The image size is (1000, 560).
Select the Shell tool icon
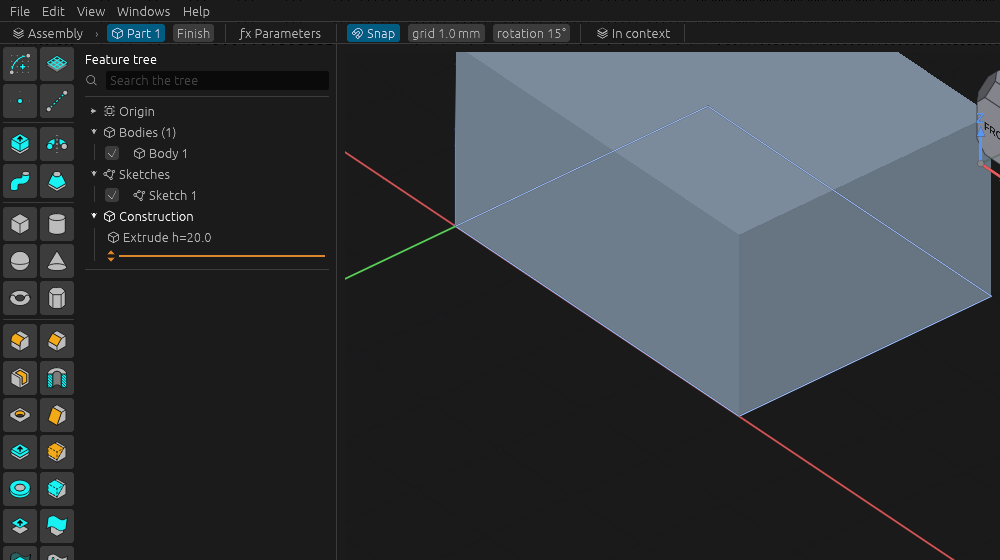point(20,378)
